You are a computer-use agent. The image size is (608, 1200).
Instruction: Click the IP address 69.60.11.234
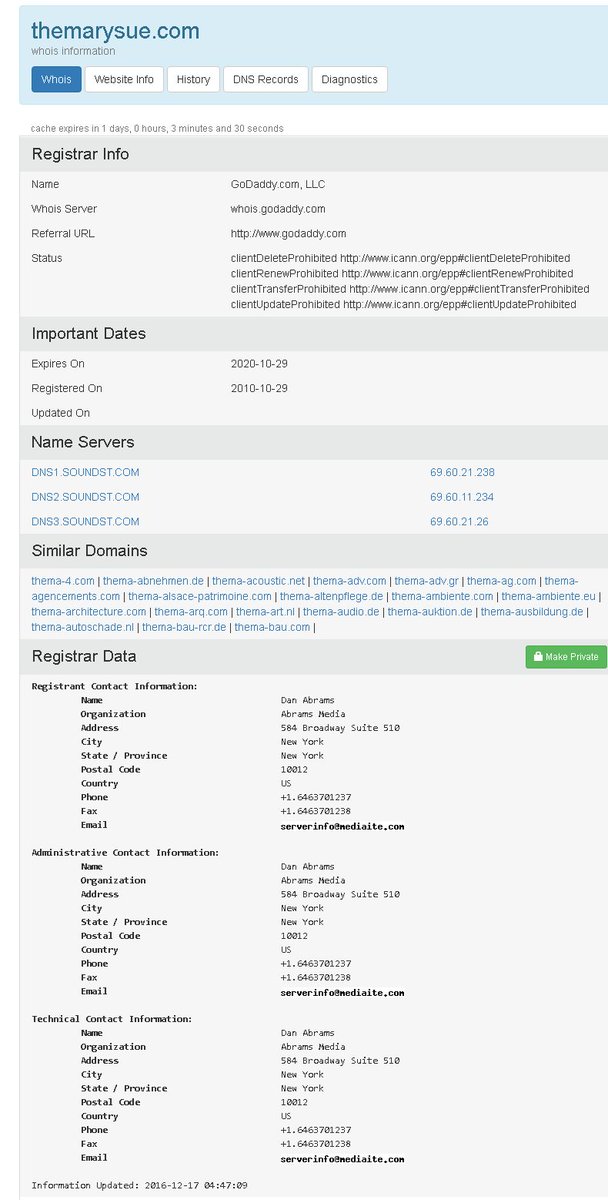462,497
